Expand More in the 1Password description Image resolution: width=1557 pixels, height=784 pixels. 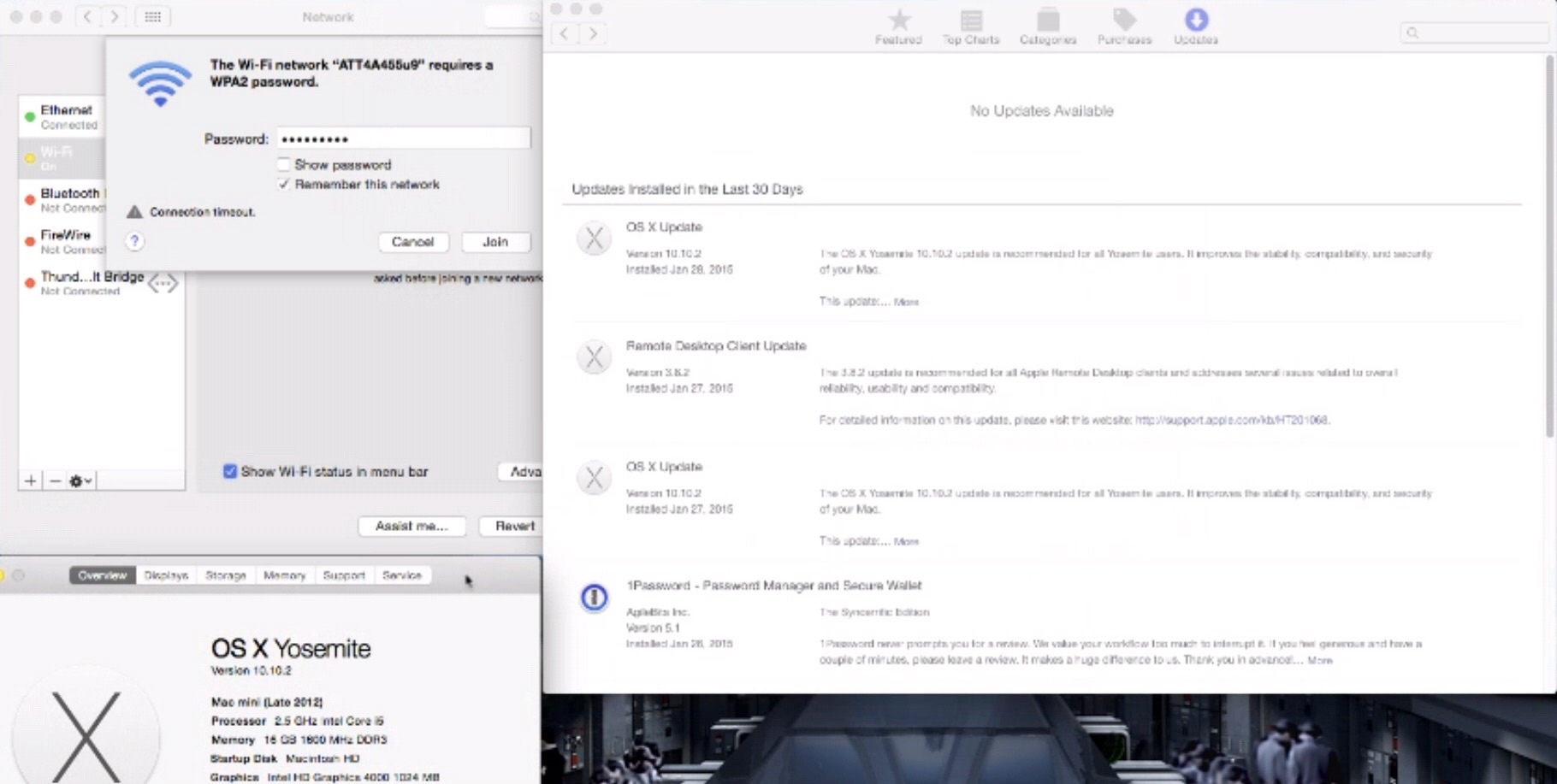(1320, 660)
